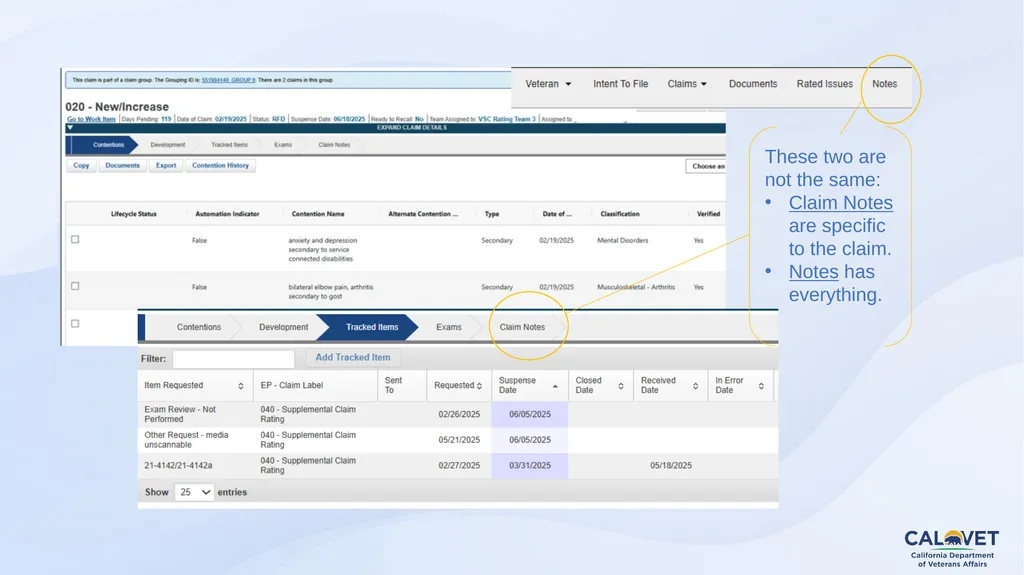Image resolution: width=1024 pixels, height=575 pixels.
Task: Click the Documents button under Contentions
Action: [122, 165]
